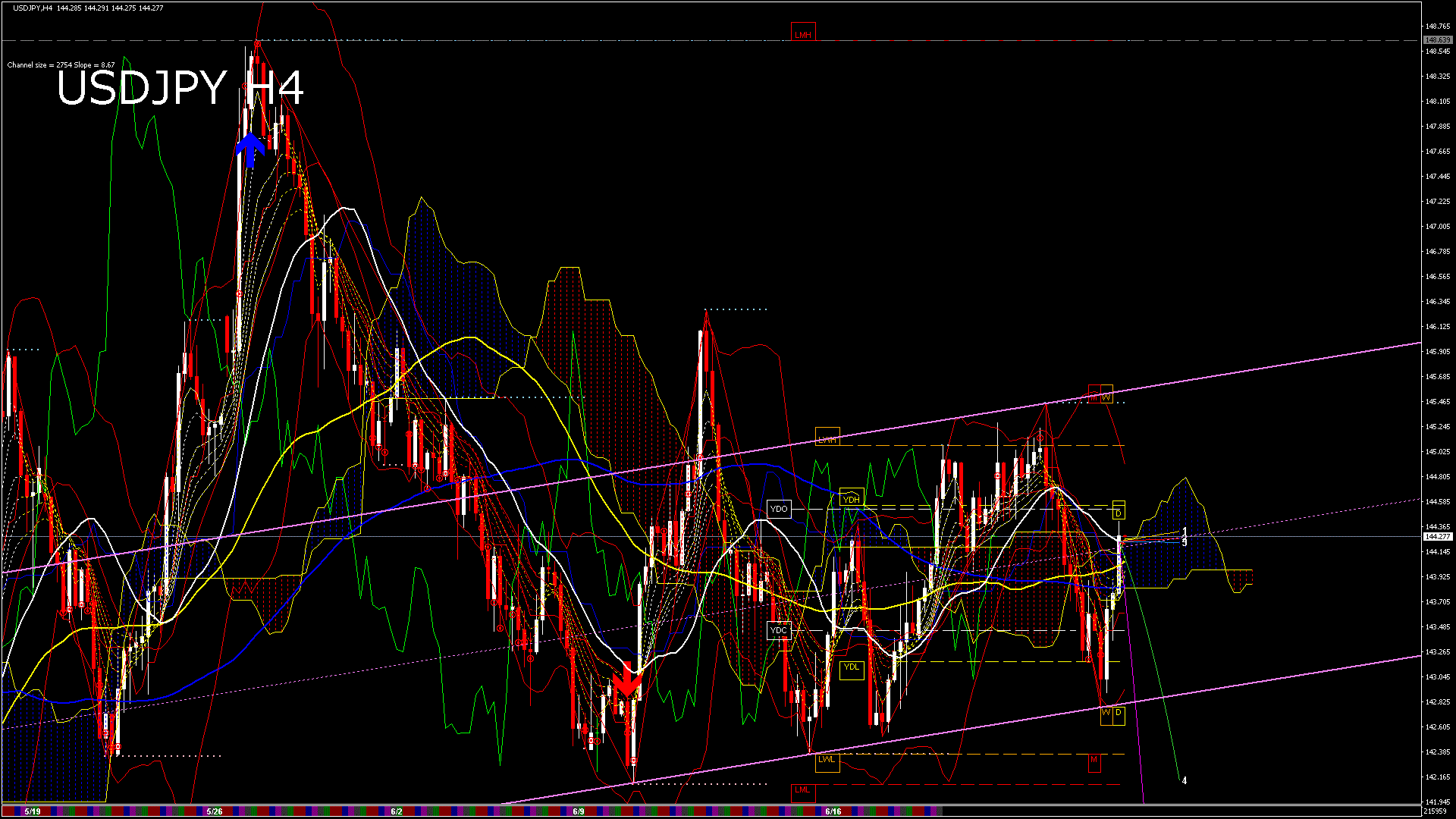
Task: Click the red down arrow sell signal
Action: click(626, 681)
